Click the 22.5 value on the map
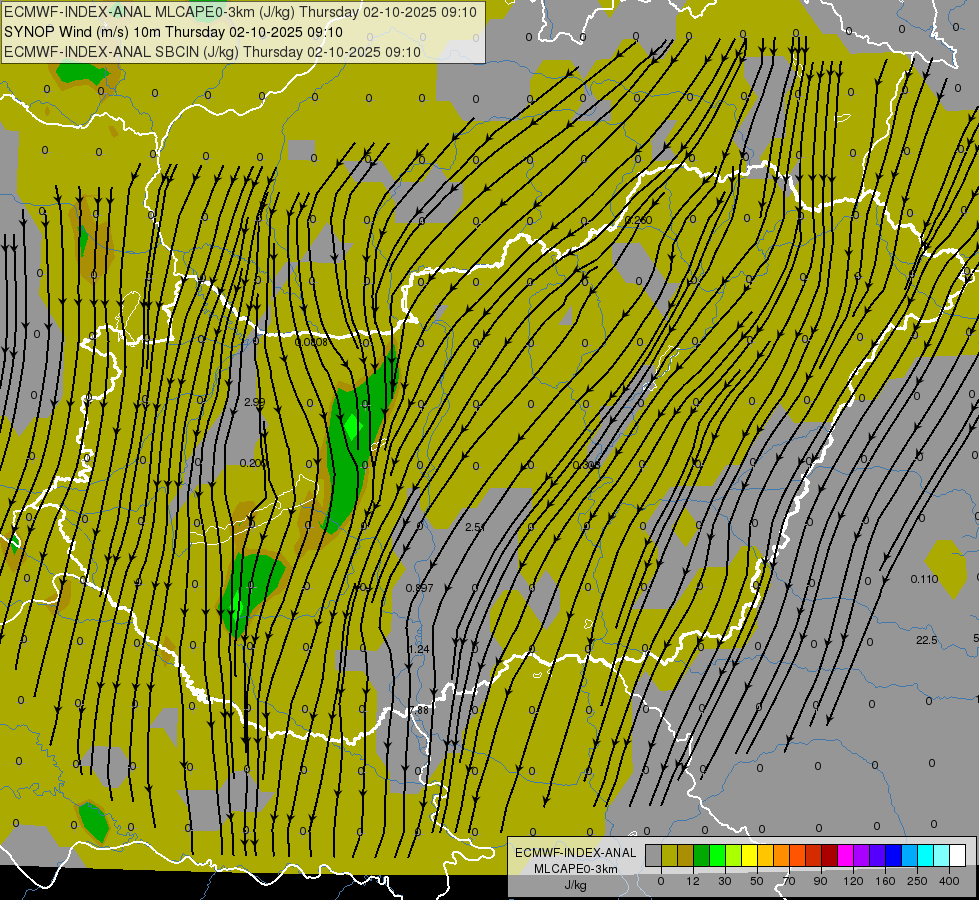979x900 pixels. (x=927, y=640)
